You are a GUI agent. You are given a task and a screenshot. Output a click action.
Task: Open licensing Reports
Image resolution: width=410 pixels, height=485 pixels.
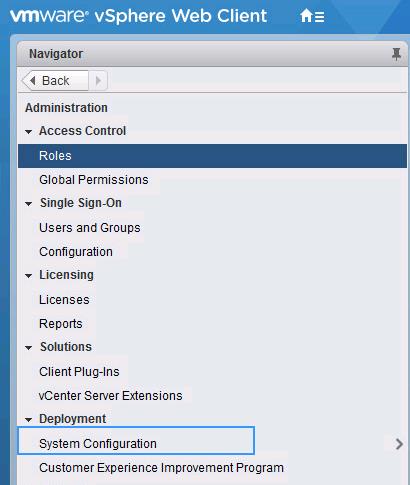[61, 324]
